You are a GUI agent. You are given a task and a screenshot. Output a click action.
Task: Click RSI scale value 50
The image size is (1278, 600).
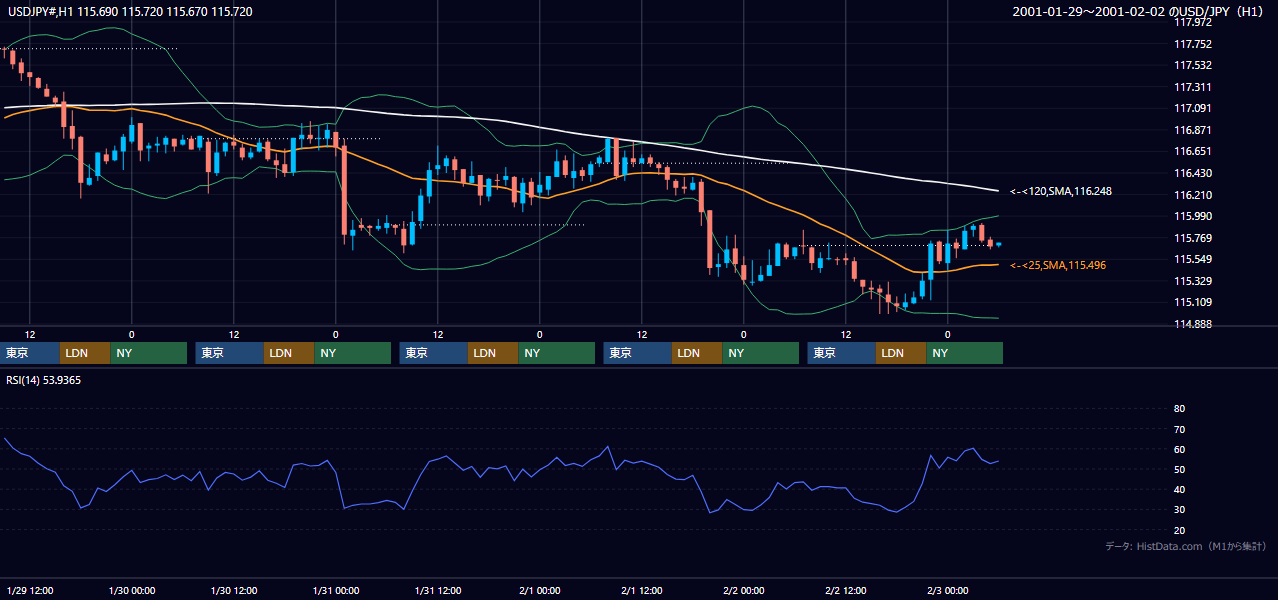[x=1179, y=469]
